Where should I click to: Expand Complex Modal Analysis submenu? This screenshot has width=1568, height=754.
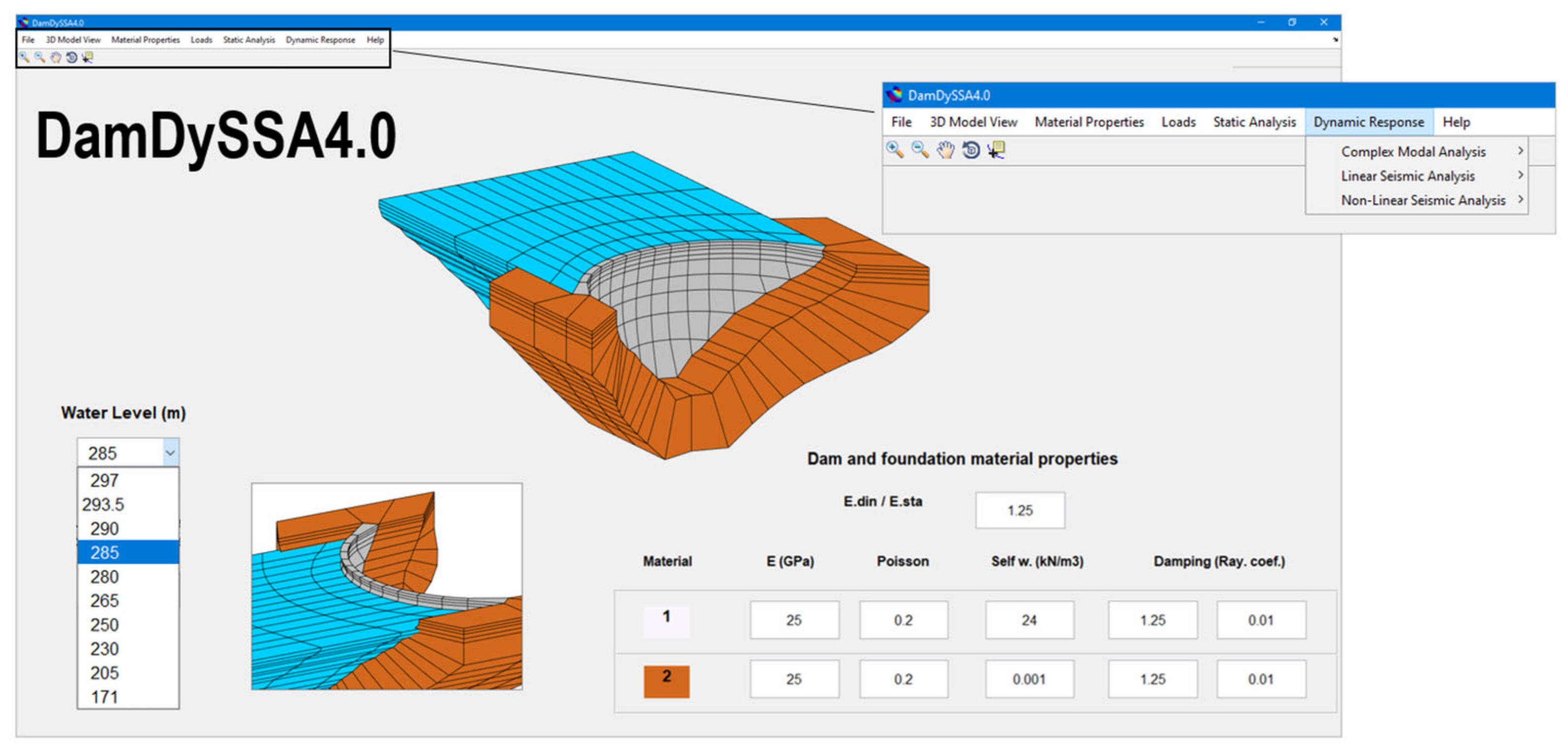(x=1414, y=151)
